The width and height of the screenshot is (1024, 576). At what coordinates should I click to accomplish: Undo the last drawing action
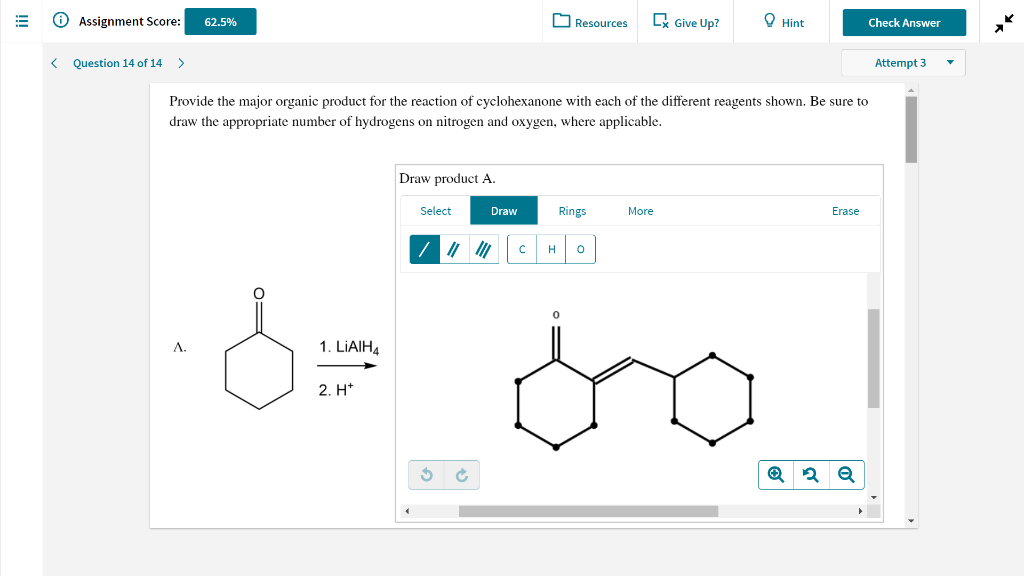tap(426, 474)
